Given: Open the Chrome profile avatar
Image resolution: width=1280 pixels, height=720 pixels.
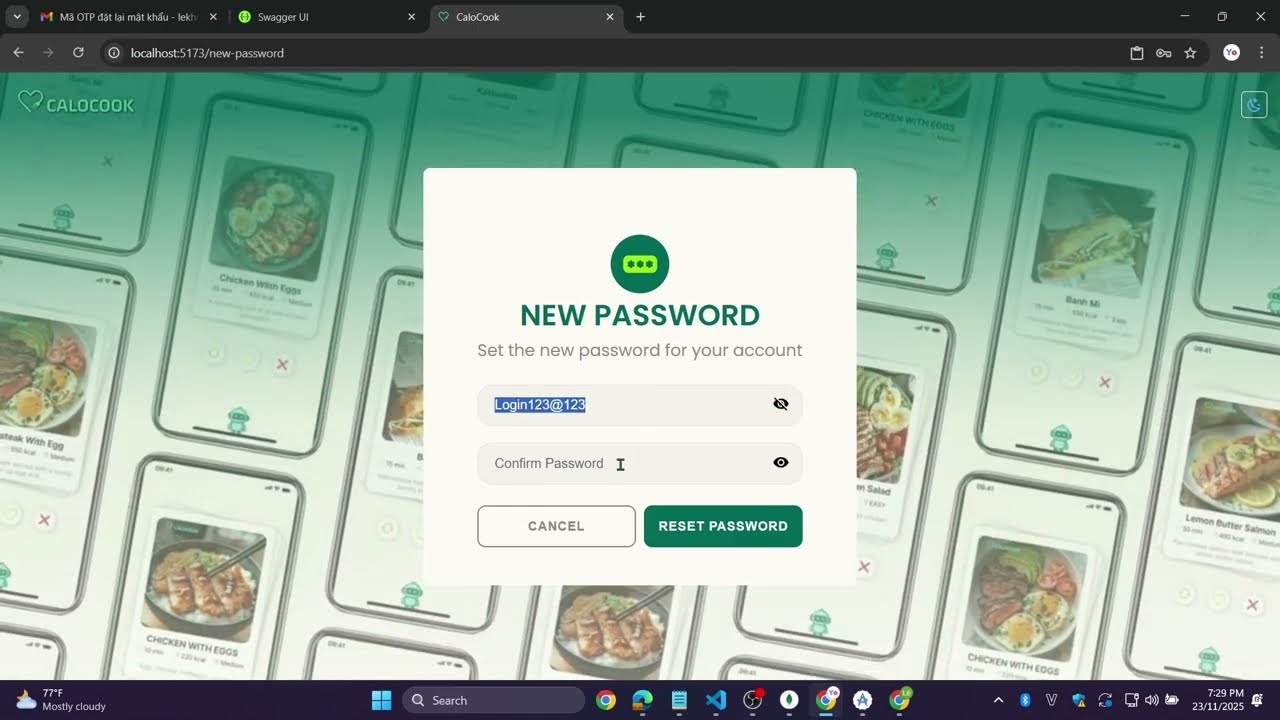Looking at the screenshot, I should [x=1232, y=53].
